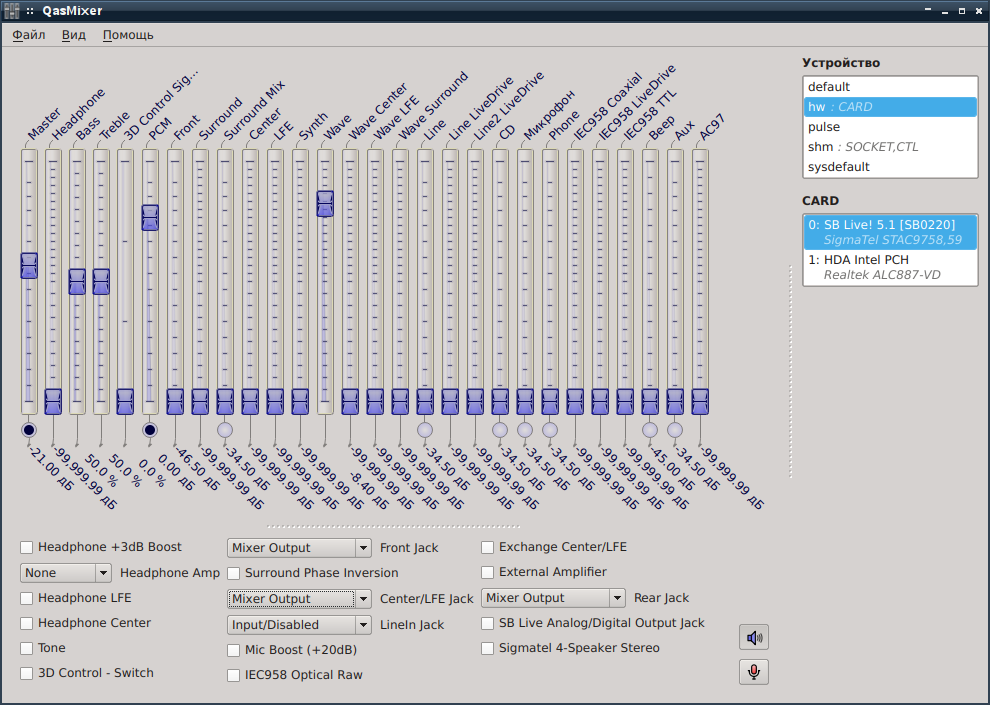Toggle the Aux mute switch circle
Screen dimensions: 990x705
click(675, 430)
